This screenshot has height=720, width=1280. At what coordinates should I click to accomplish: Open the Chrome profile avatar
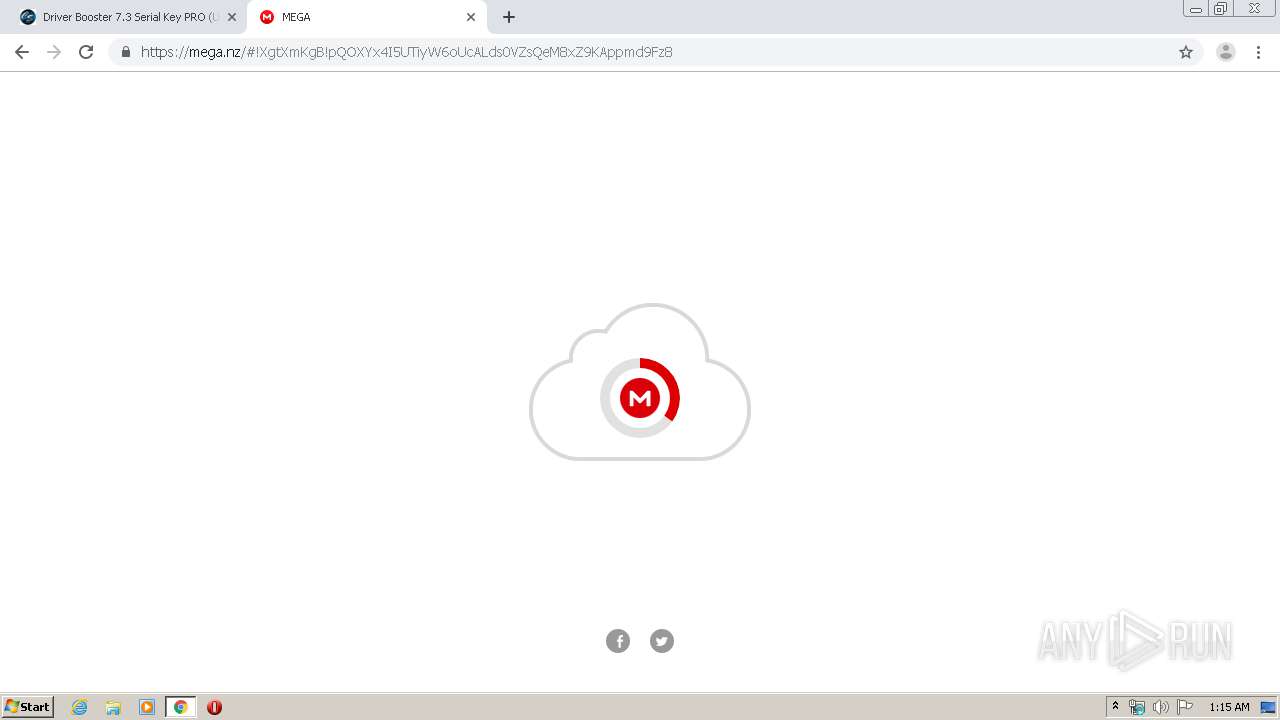point(1226,52)
